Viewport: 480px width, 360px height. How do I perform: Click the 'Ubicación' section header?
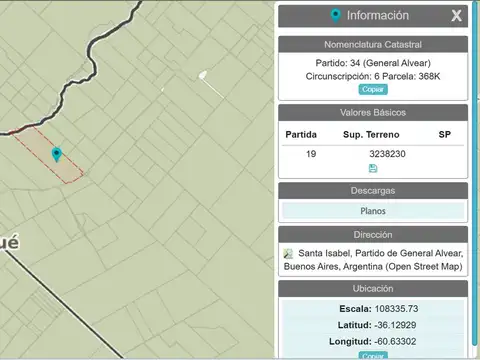(373, 289)
